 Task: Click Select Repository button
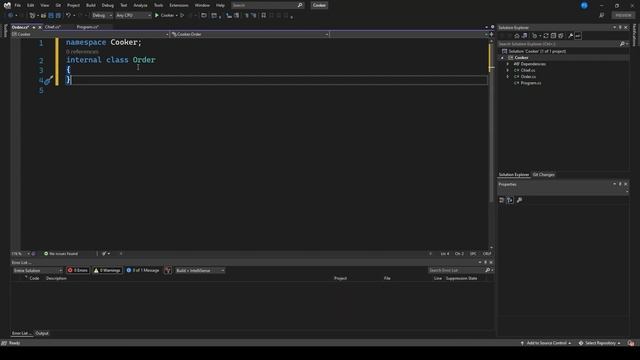point(600,343)
